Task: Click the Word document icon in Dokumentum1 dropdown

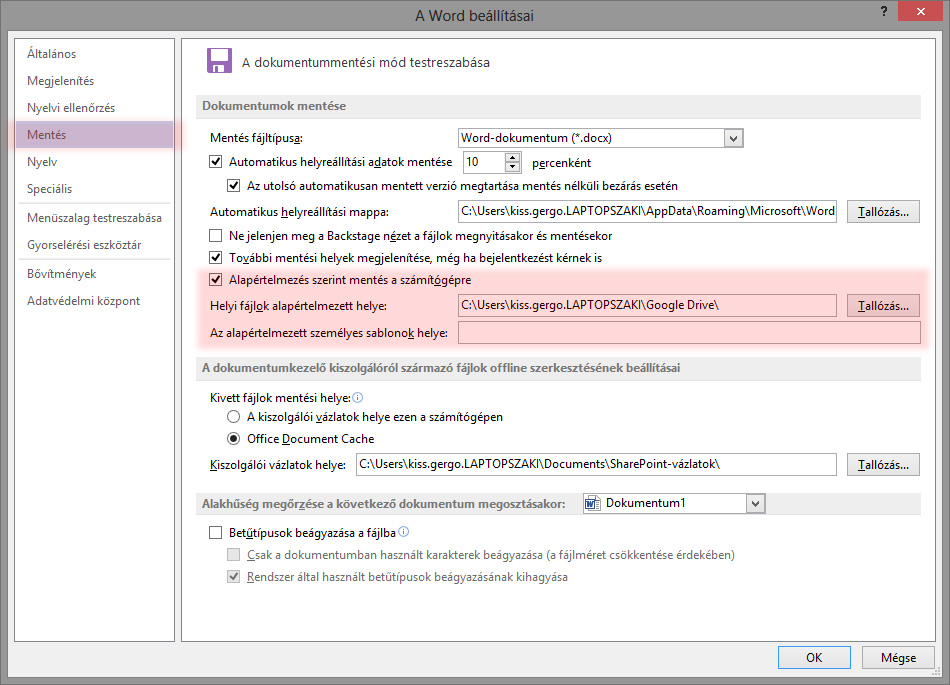Action: (592, 503)
